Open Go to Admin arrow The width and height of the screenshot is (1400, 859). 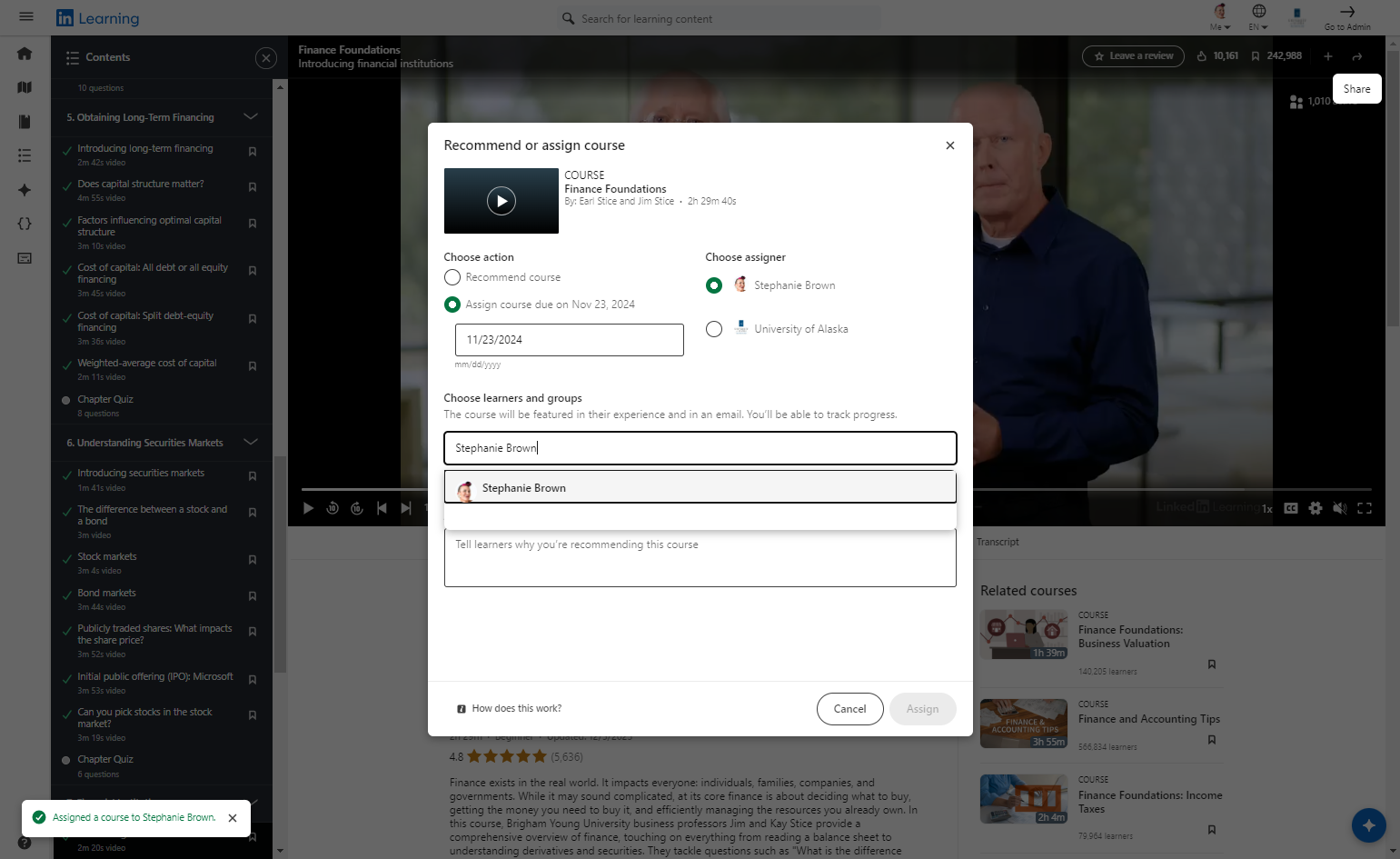[x=1347, y=16]
